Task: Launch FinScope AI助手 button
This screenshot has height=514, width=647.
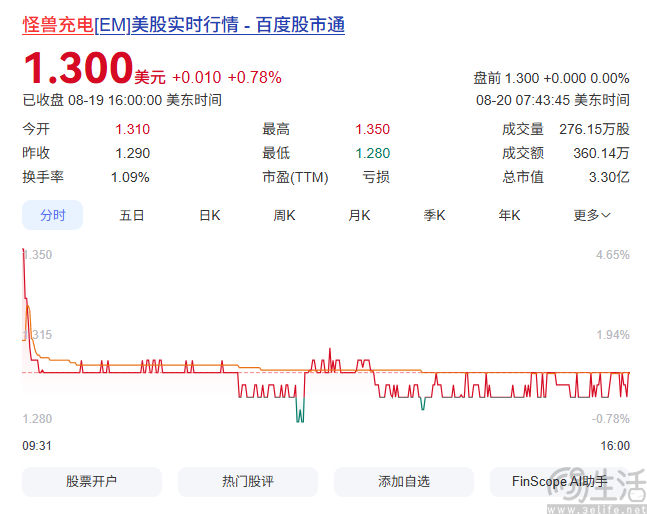Action: pyautogui.click(x=560, y=481)
